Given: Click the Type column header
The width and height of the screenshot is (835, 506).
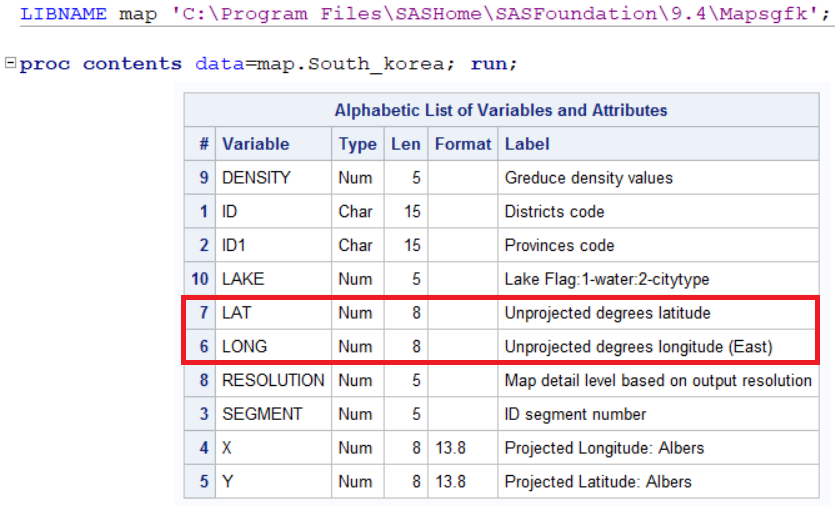Looking at the screenshot, I should click(357, 144).
